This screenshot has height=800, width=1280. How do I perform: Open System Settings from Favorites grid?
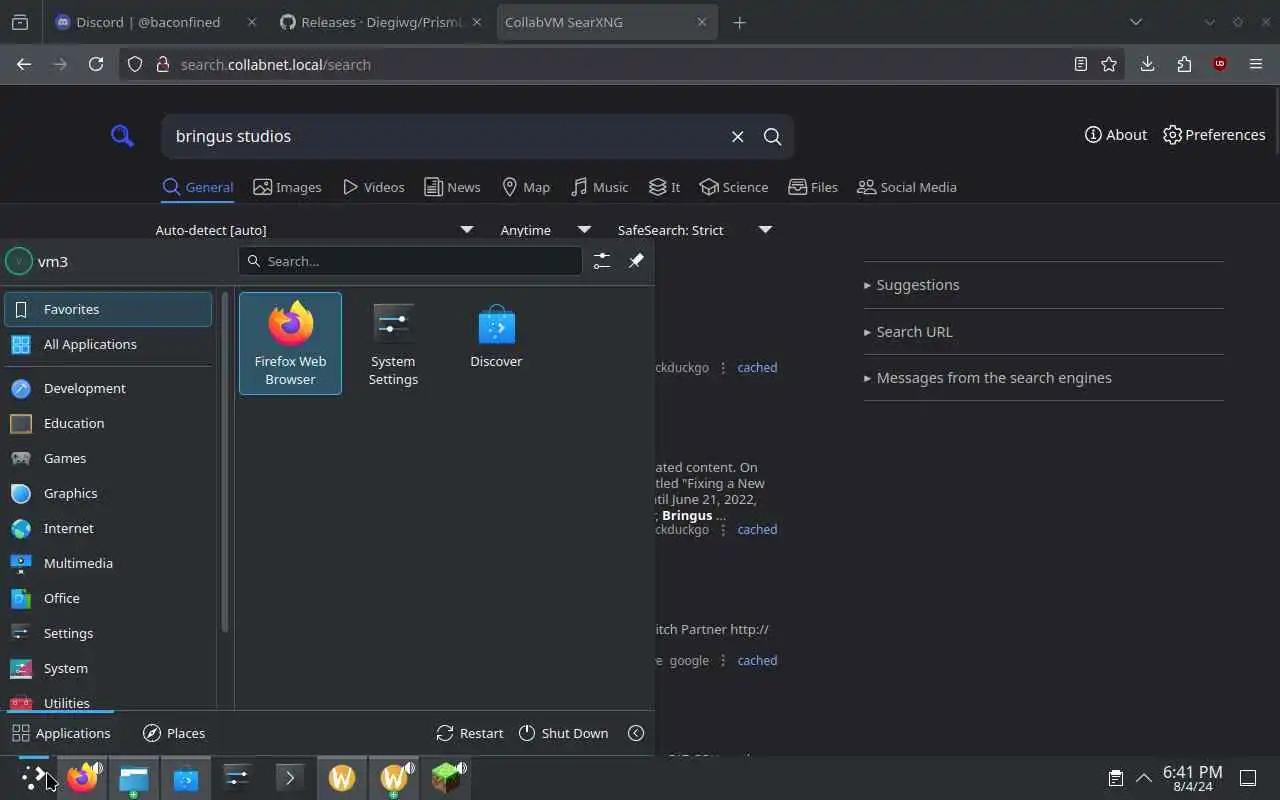393,343
